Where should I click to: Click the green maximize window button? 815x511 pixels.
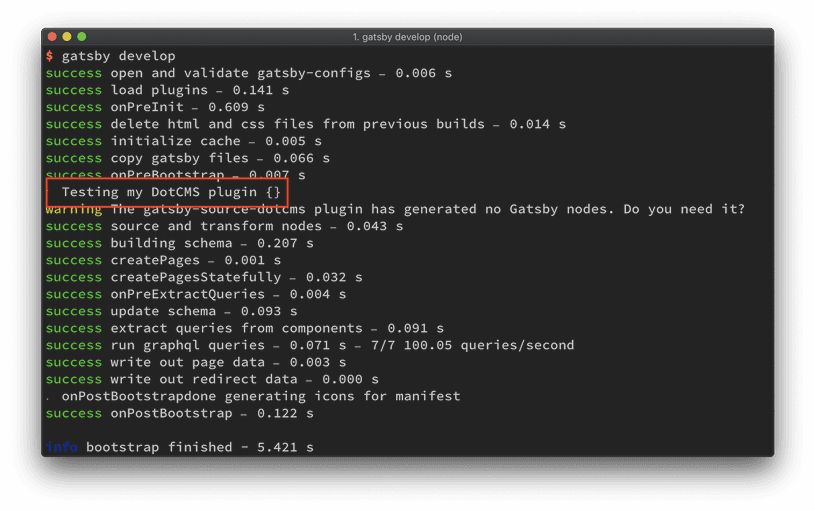pyautogui.click(x=82, y=36)
